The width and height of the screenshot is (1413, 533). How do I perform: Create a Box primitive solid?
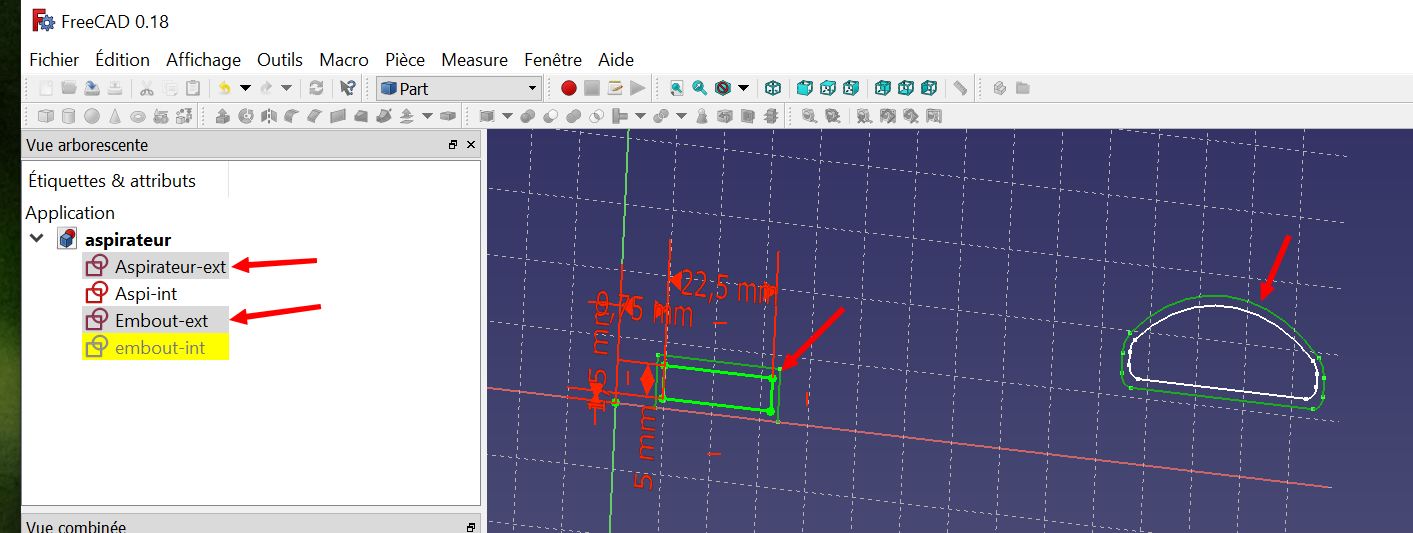pos(45,116)
